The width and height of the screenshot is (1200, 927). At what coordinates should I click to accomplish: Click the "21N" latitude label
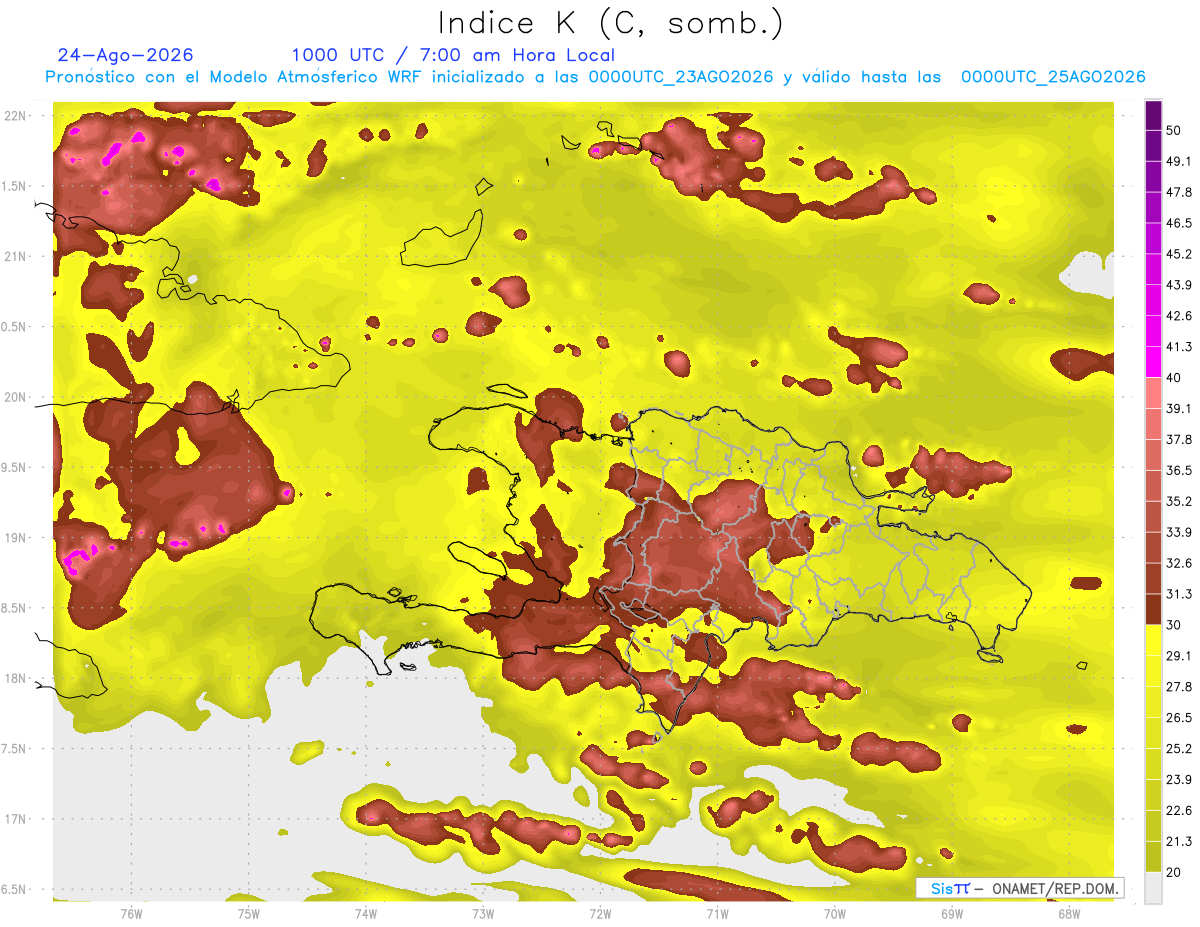(x=16, y=256)
